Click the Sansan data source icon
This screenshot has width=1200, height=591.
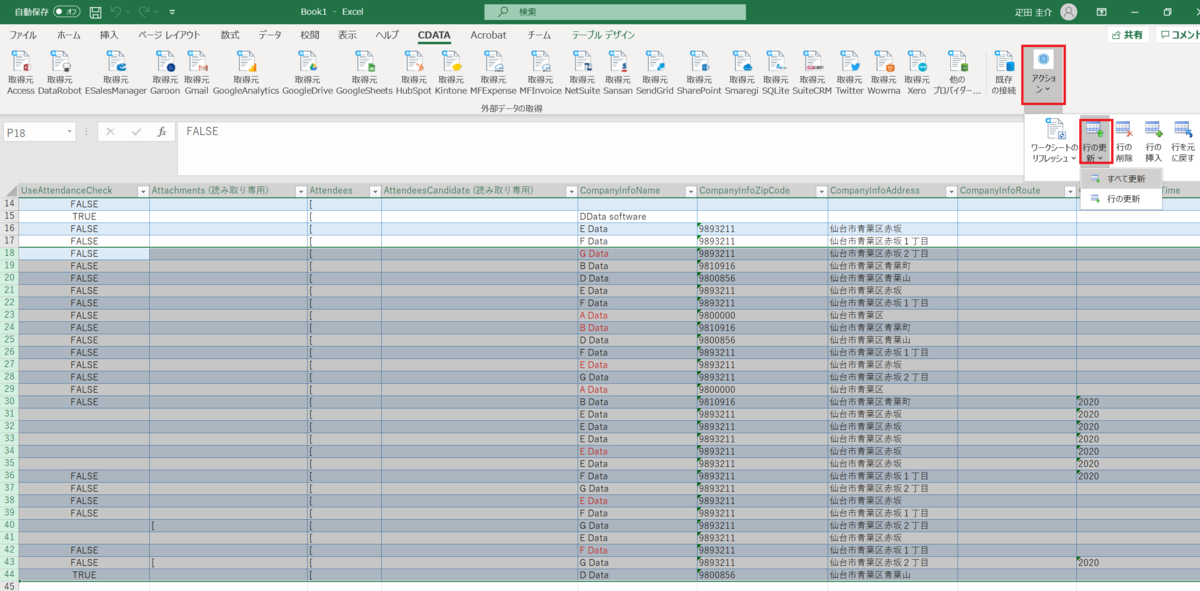[618, 61]
